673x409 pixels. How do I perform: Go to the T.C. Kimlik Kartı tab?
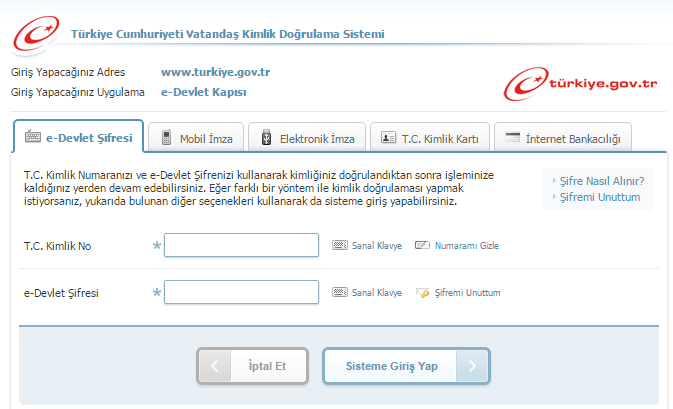(x=430, y=137)
